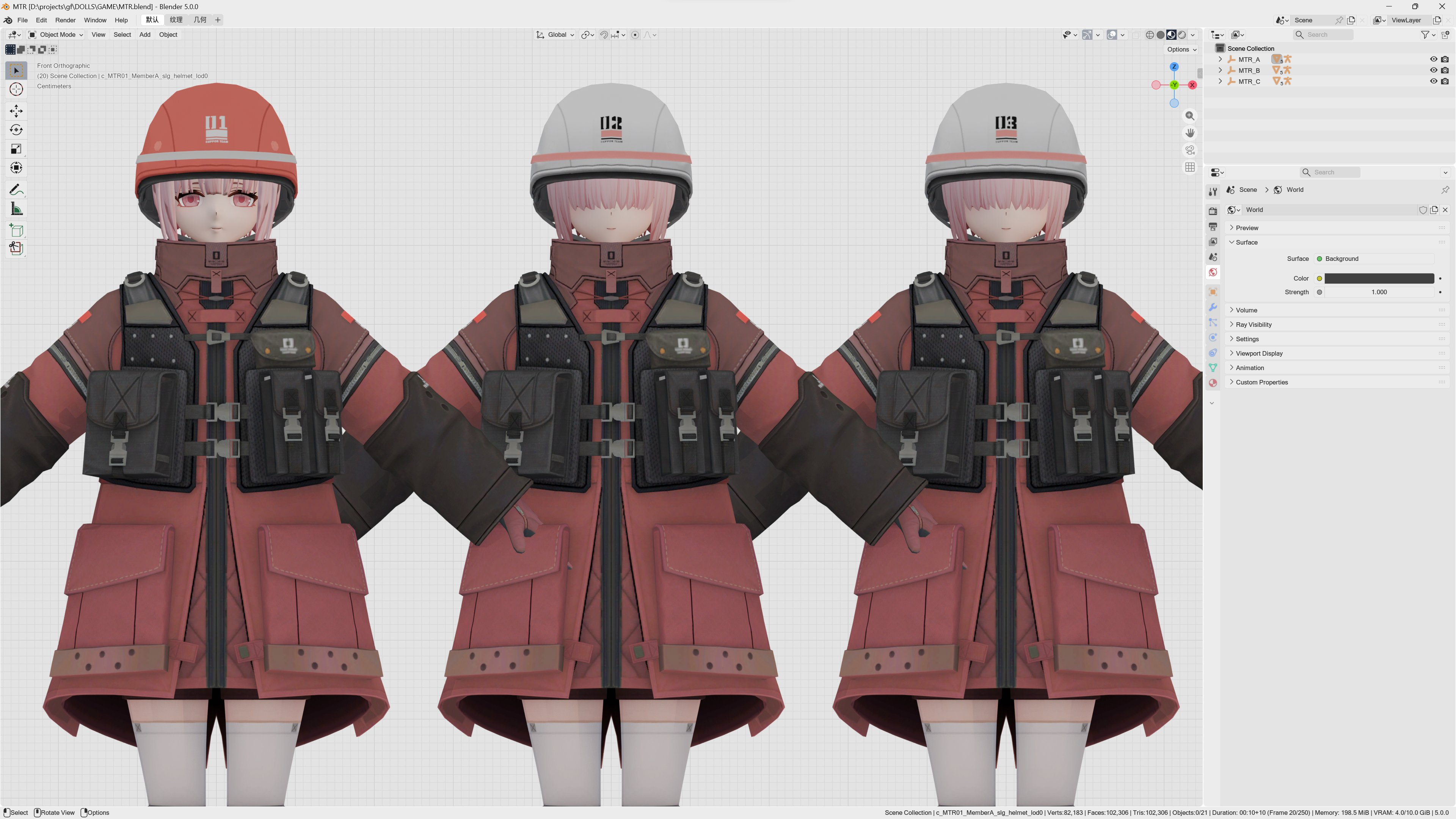Disable MTR_C in renders

pos(1445,82)
